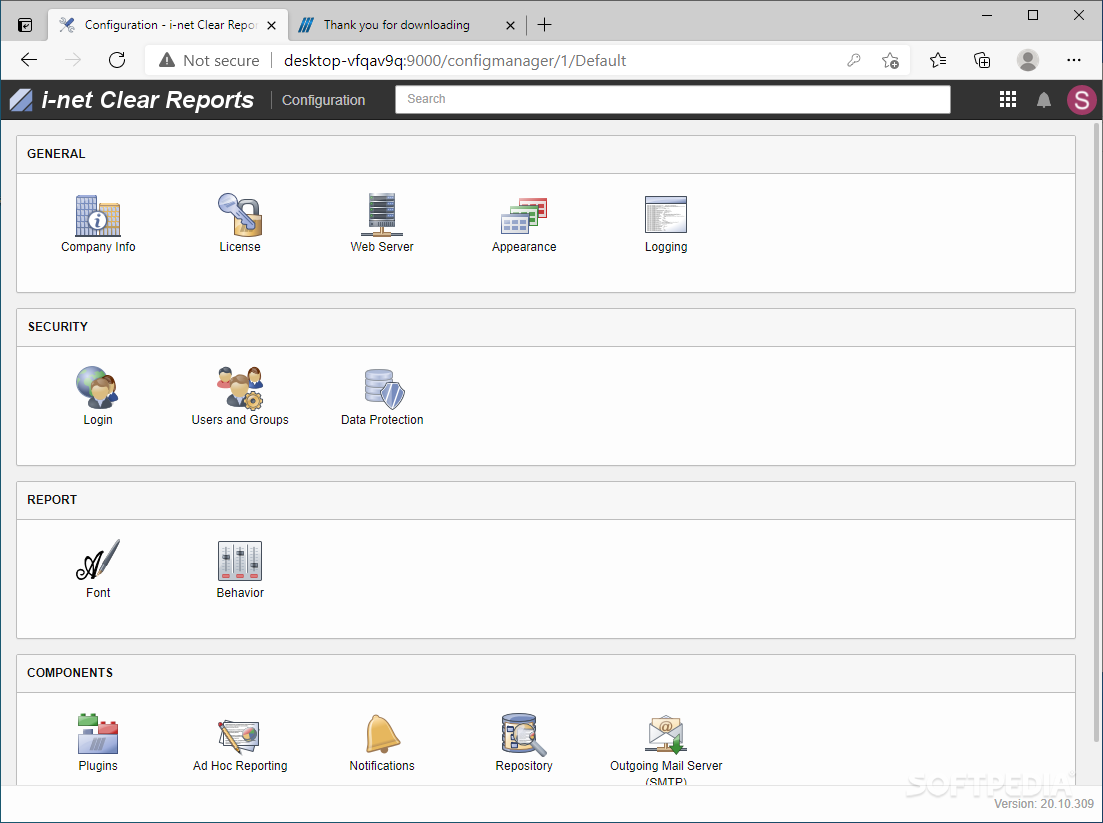Click the browser address bar URL

pyautogui.click(x=455, y=60)
